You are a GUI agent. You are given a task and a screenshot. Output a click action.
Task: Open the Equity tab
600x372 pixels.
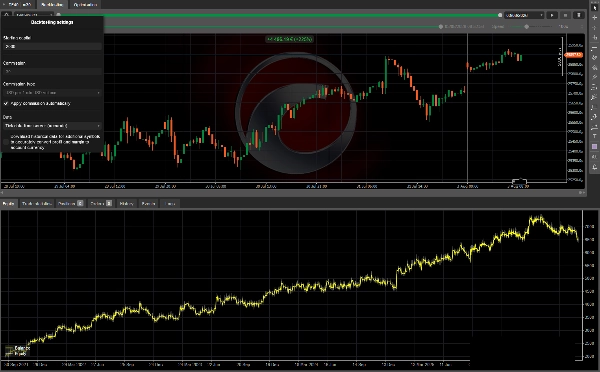[x=8, y=204]
